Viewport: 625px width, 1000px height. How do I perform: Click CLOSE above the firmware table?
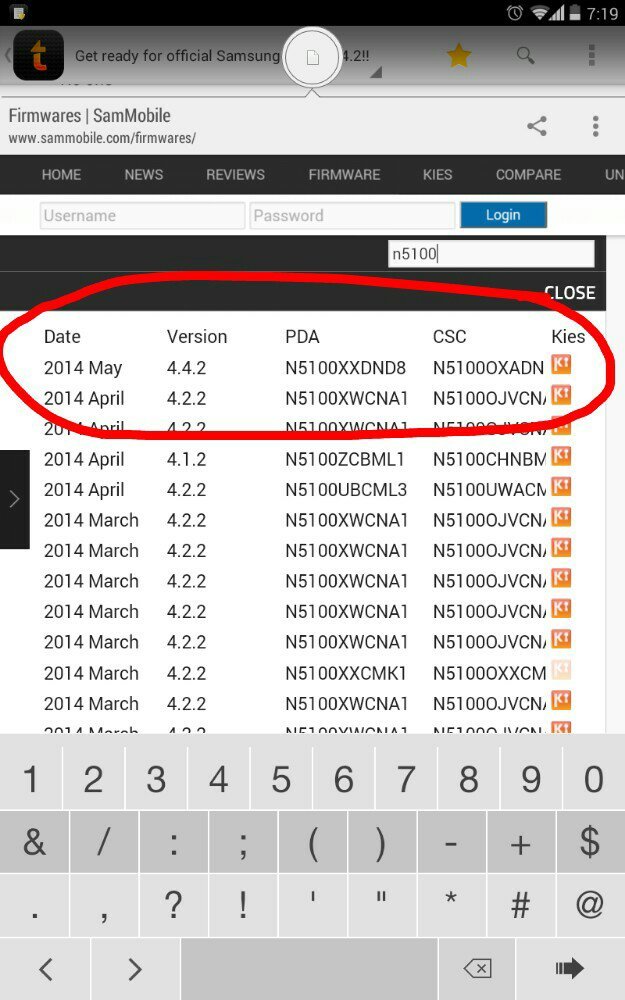(570, 293)
